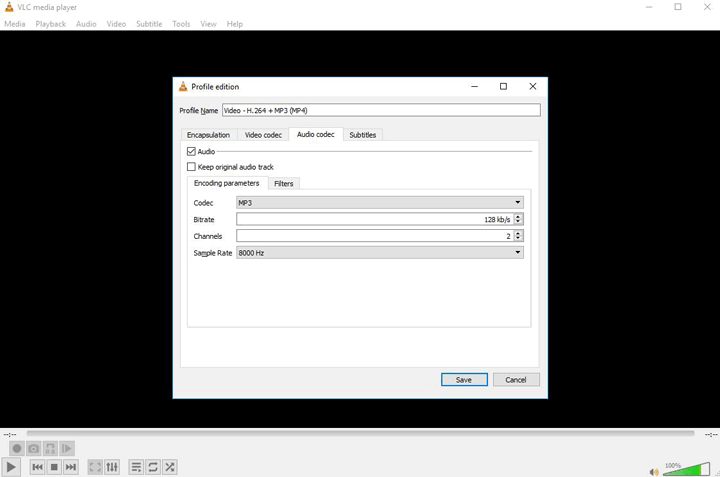
Task: Uncheck the Audio checkbox
Action: pyautogui.click(x=192, y=152)
